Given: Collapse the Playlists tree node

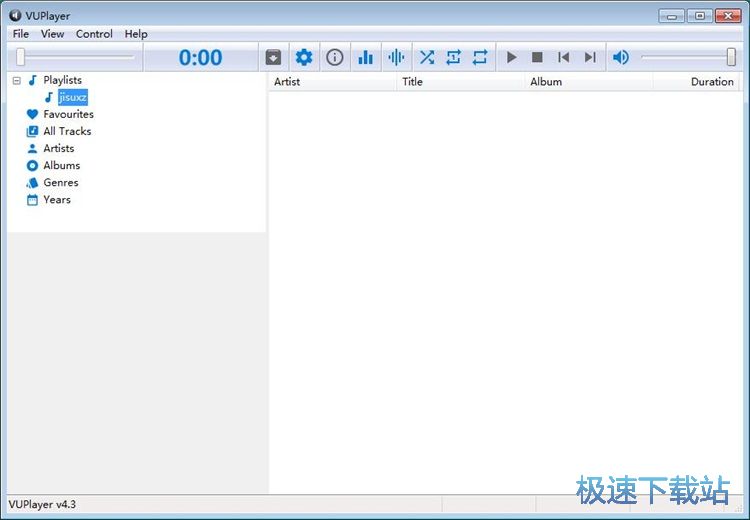Looking at the screenshot, I should coord(17,80).
